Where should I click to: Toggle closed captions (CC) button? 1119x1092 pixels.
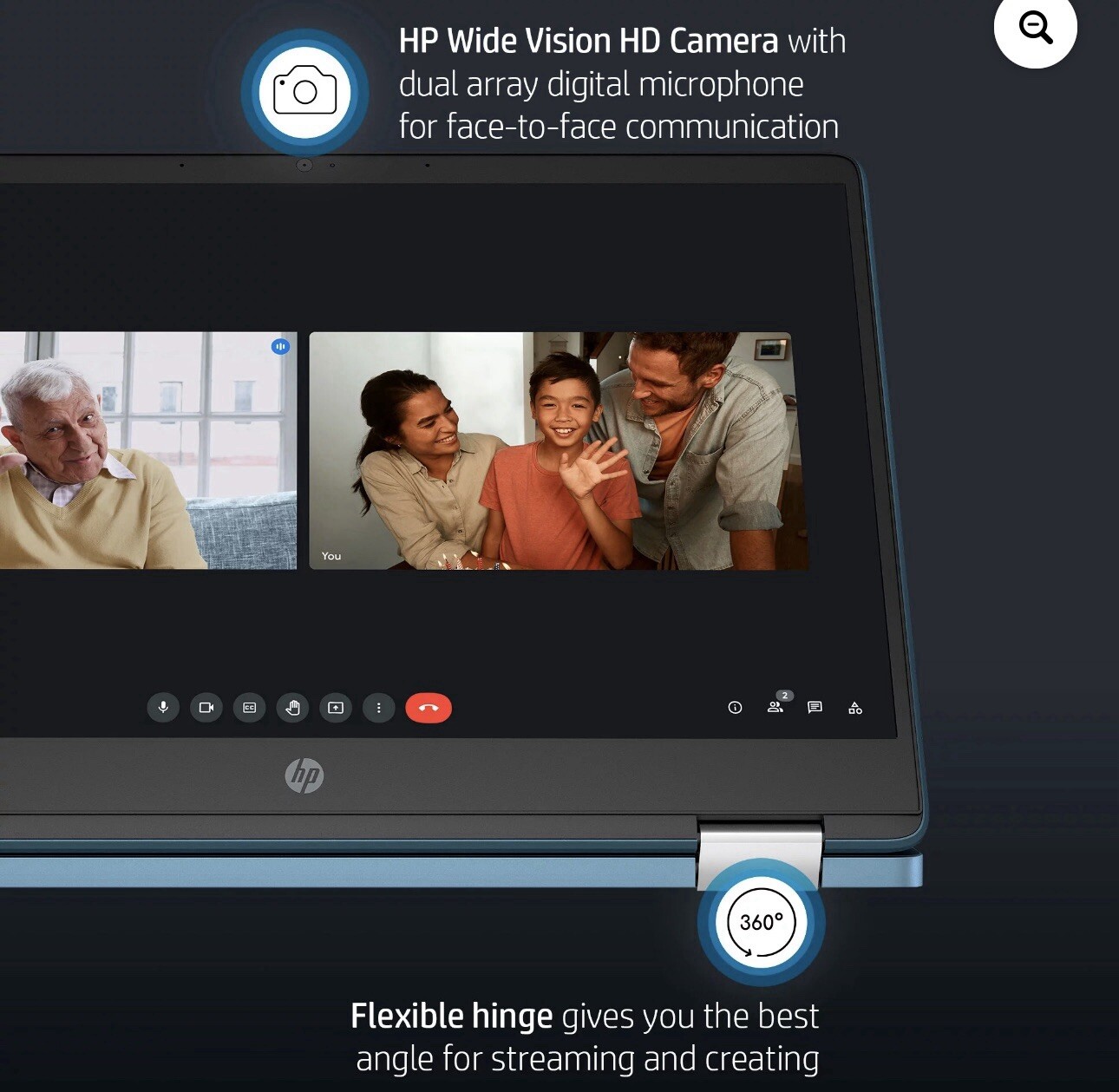(x=250, y=708)
